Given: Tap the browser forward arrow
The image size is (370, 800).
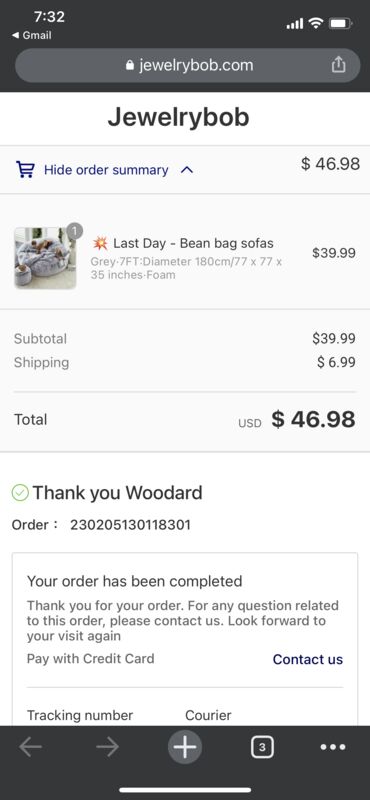Looking at the screenshot, I should (107, 747).
